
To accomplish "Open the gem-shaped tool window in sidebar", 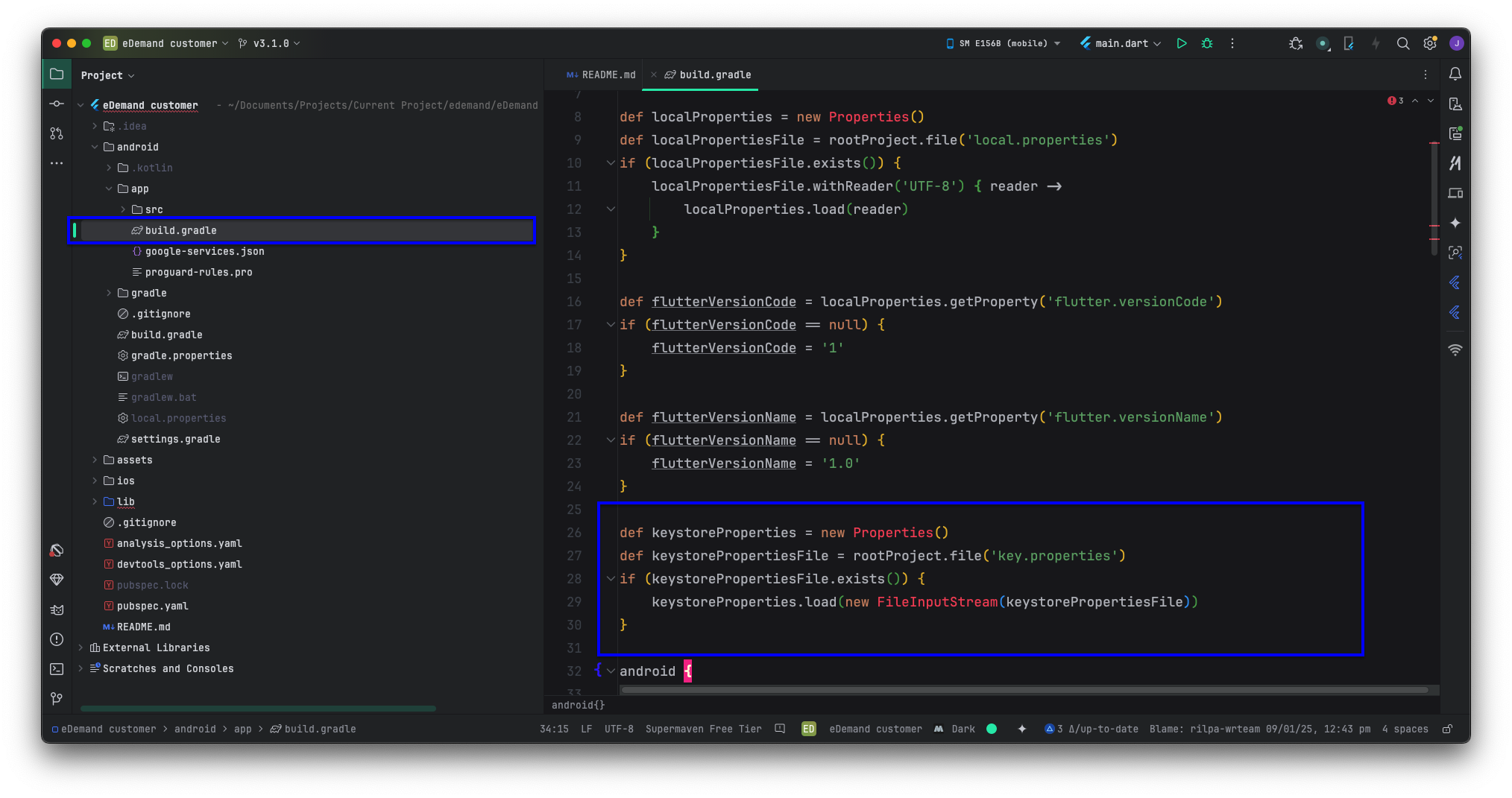I will pos(57,580).
